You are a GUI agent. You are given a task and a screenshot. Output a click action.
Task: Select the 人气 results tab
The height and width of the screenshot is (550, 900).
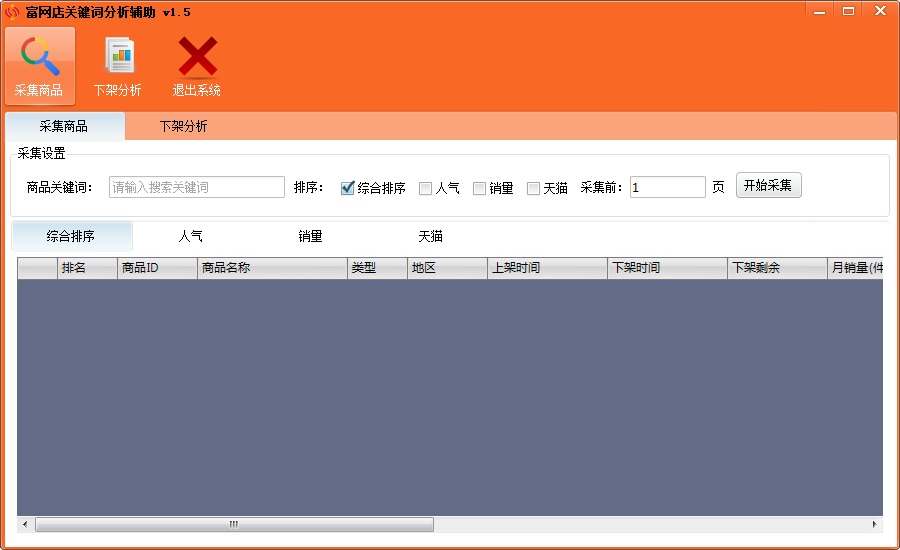pyautogui.click(x=191, y=237)
